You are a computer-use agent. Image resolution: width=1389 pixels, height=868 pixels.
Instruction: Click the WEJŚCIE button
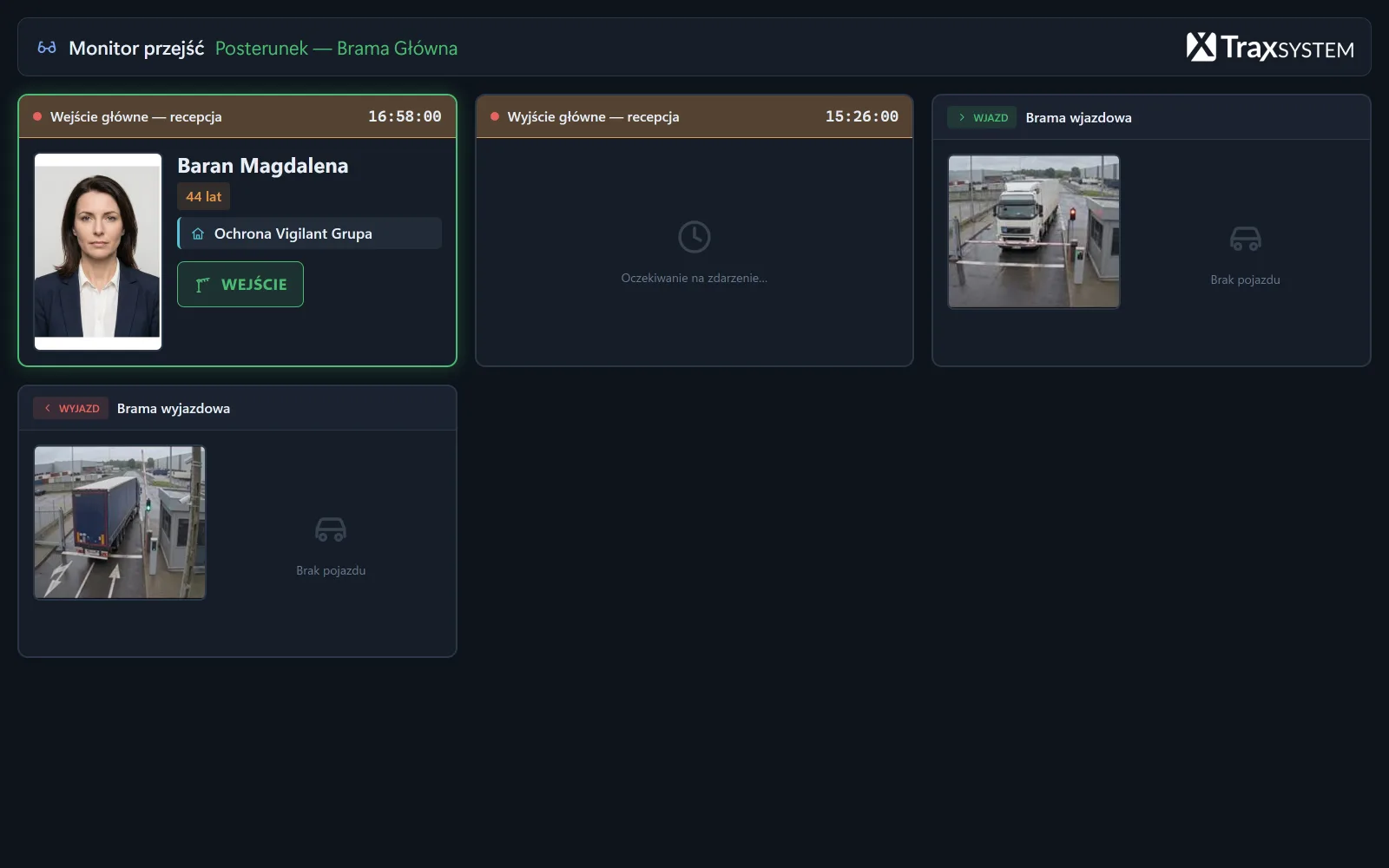pyautogui.click(x=240, y=284)
